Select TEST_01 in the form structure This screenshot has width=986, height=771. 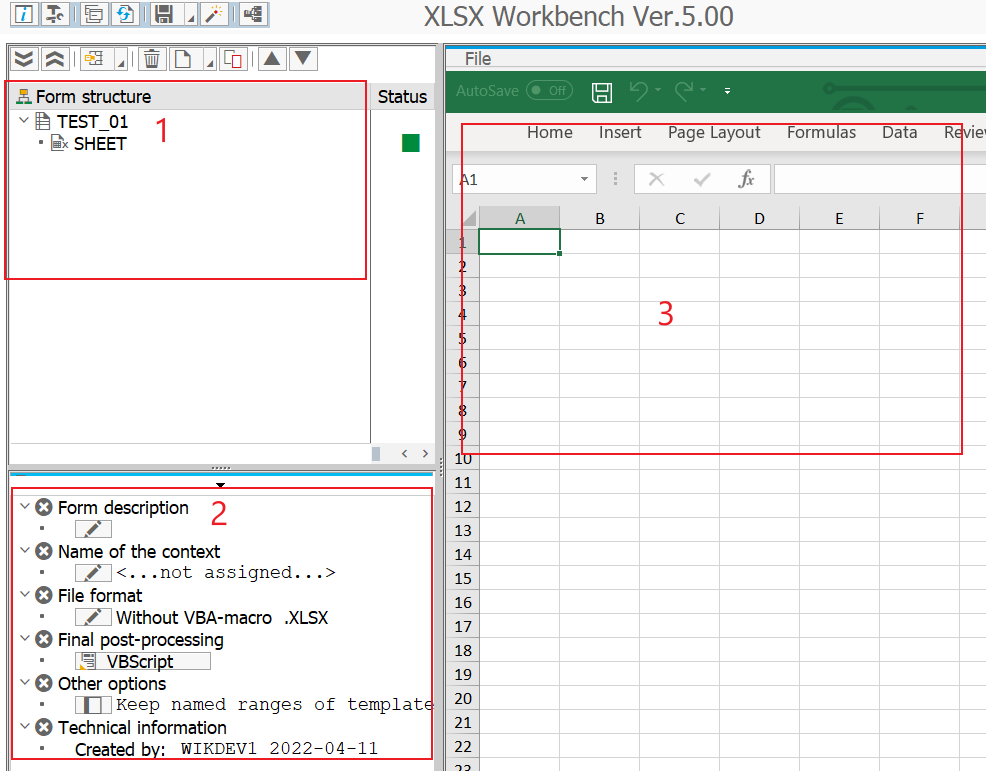[92, 121]
